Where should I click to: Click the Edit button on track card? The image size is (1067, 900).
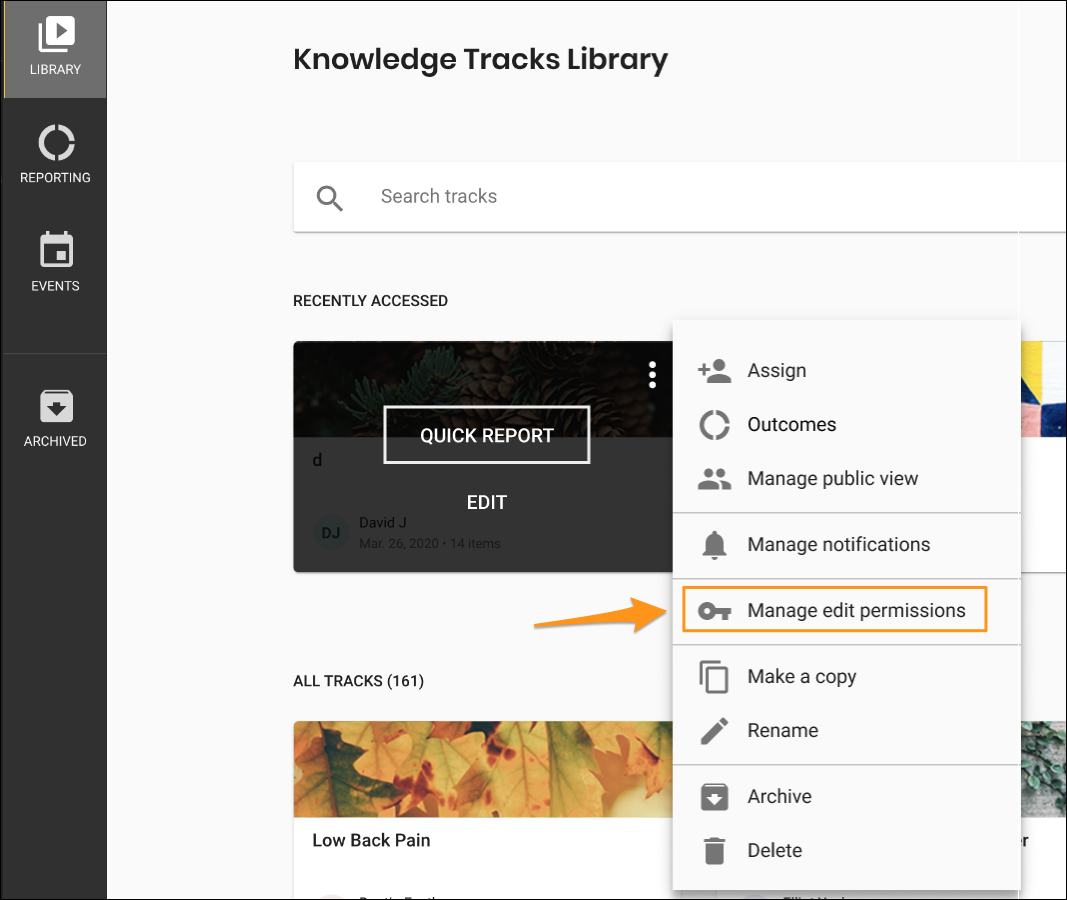tap(487, 503)
